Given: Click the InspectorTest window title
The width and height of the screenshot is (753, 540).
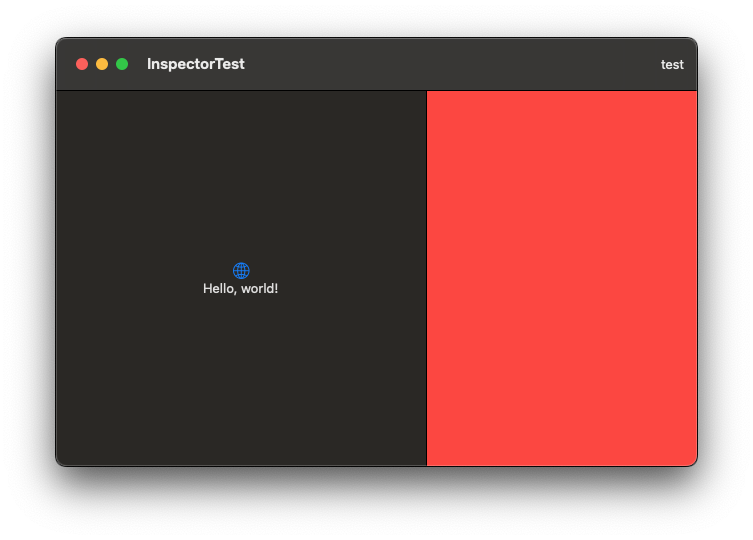Looking at the screenshot, I should click(x=195, y=64).
